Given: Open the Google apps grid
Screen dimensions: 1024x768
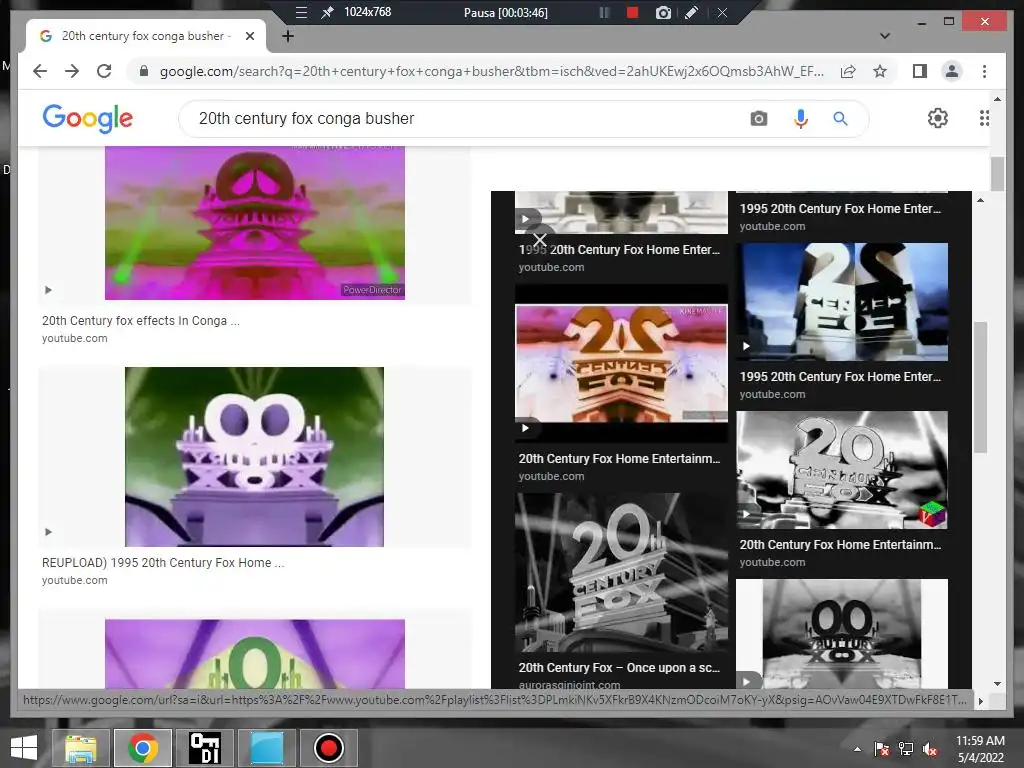Looking at the screenshot, I should [983, 118].
